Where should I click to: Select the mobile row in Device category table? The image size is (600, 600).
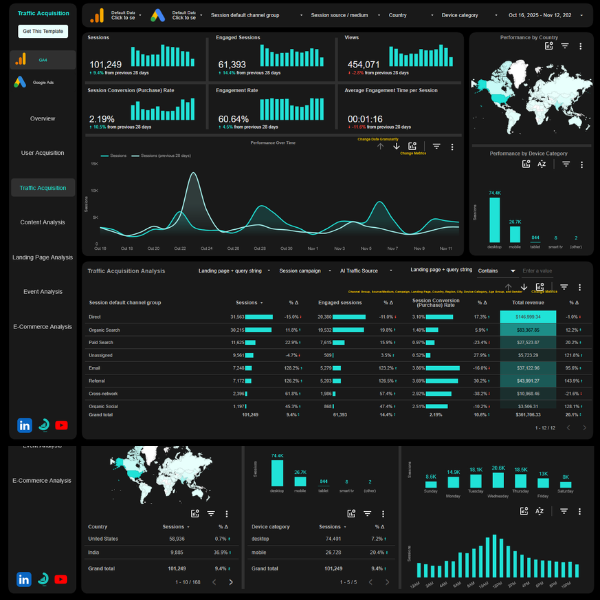click(x=321, y=553)
